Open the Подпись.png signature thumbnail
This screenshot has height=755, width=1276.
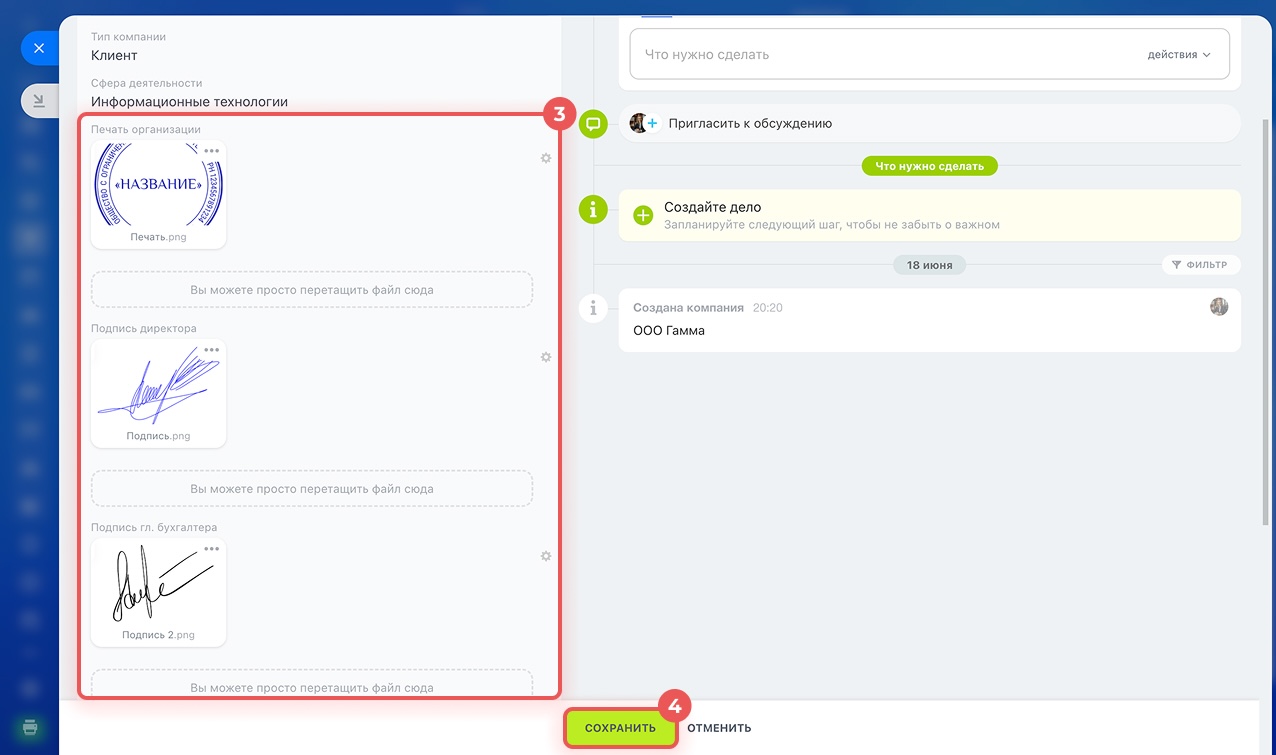pos(158,385)
